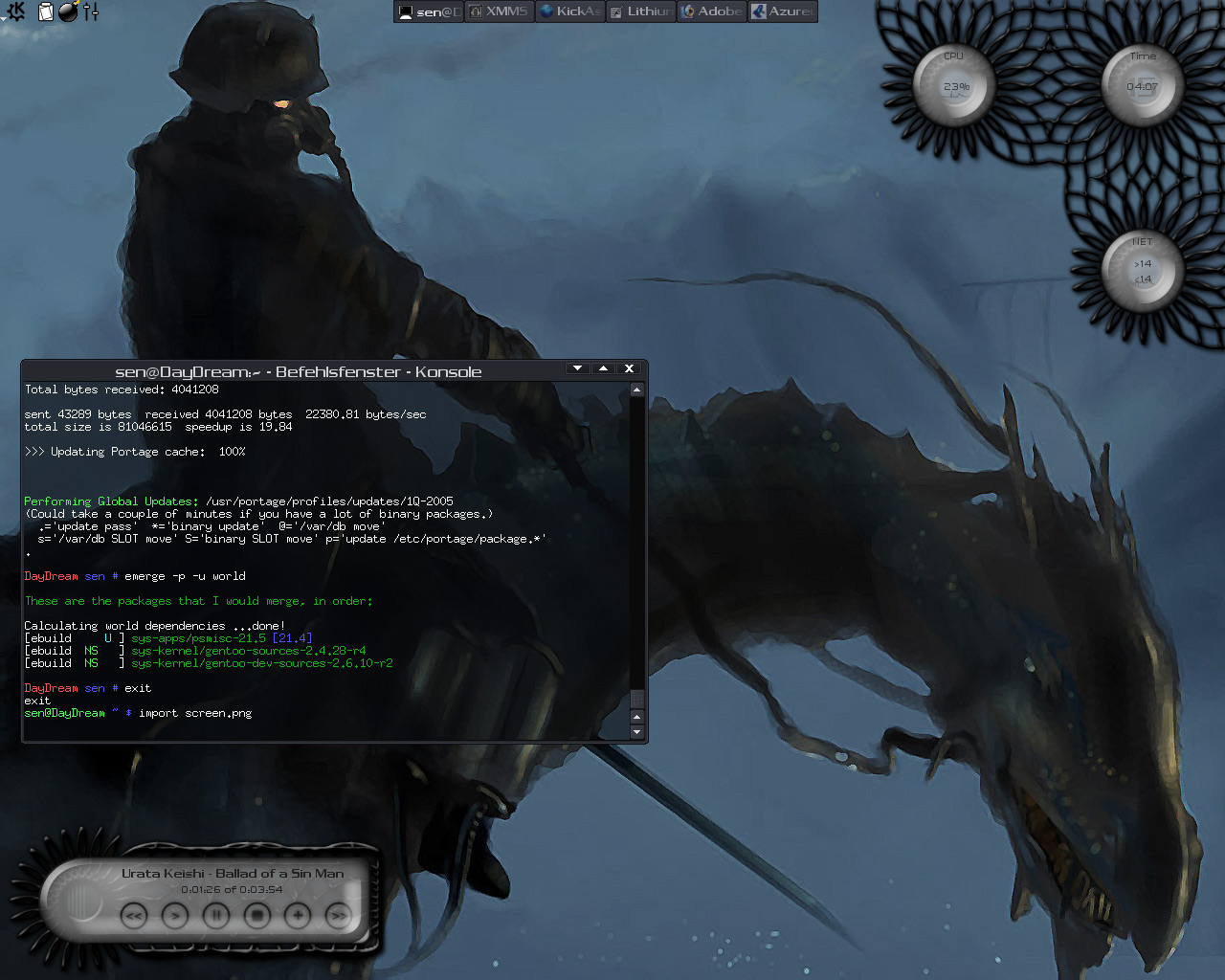Skip to previous track in music widget
The image size is (1225, 980).
[134, 916]
